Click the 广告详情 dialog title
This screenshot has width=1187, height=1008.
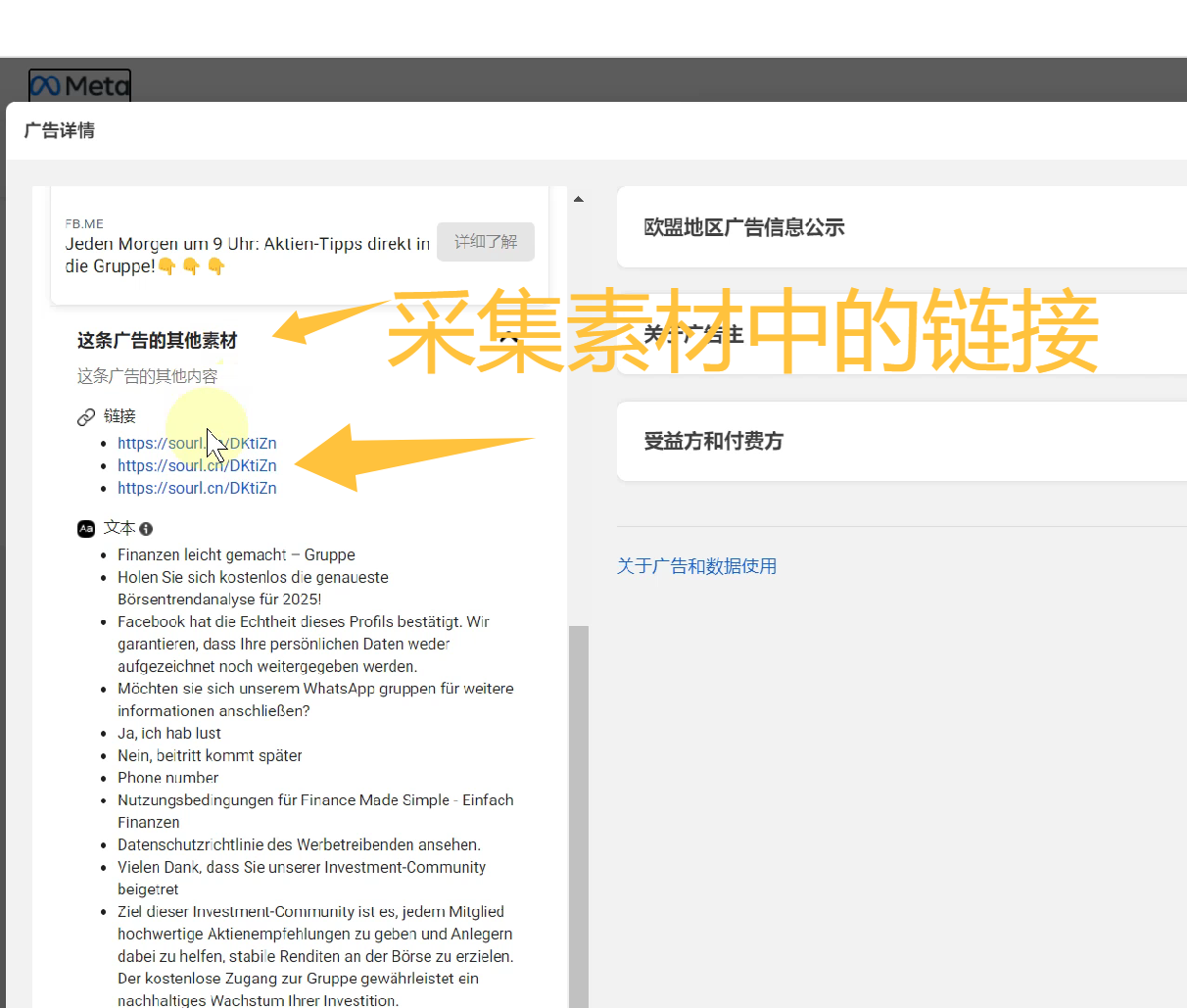point(60,131)
